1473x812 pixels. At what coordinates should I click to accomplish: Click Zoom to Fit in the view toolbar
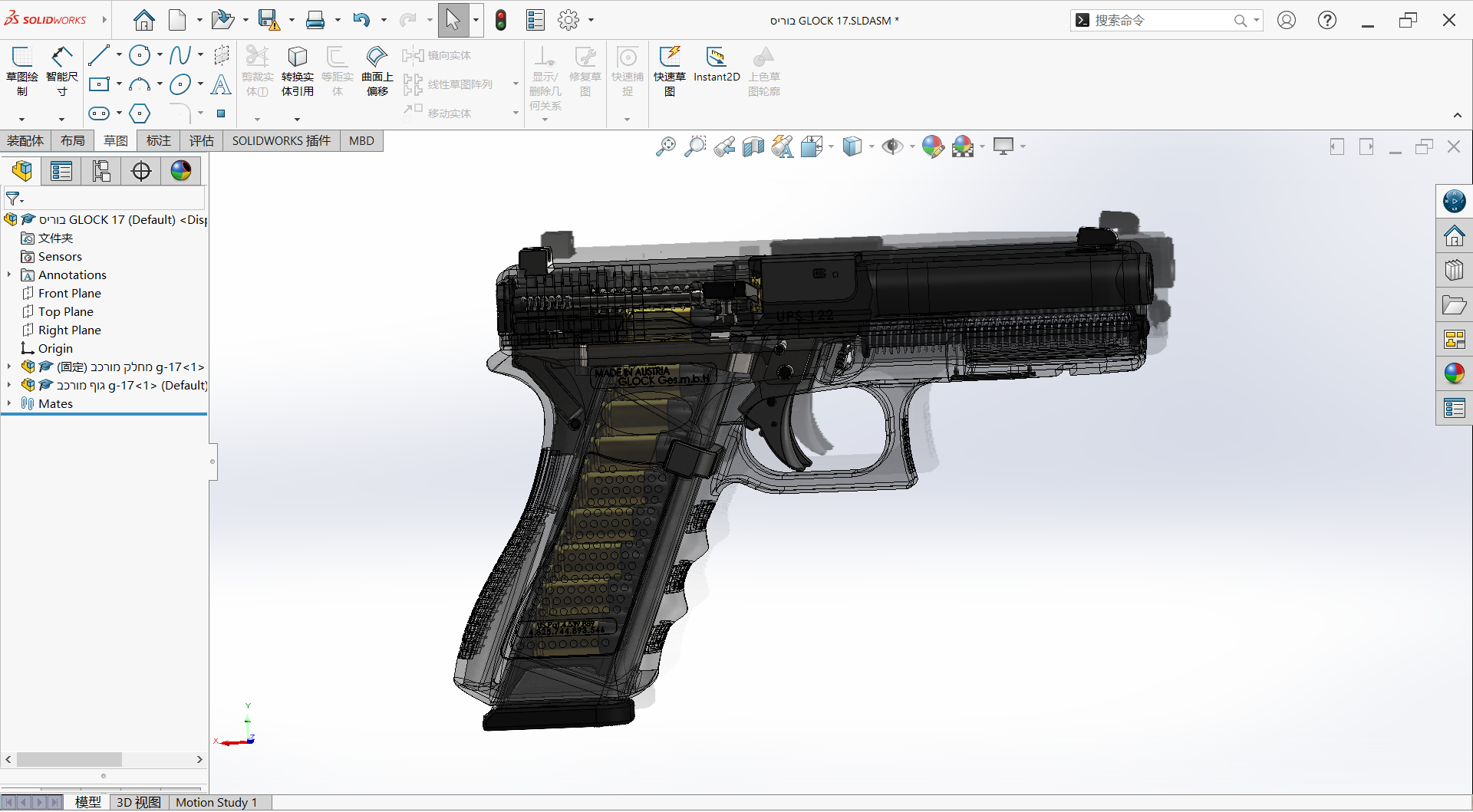click(x=665, y=146)
